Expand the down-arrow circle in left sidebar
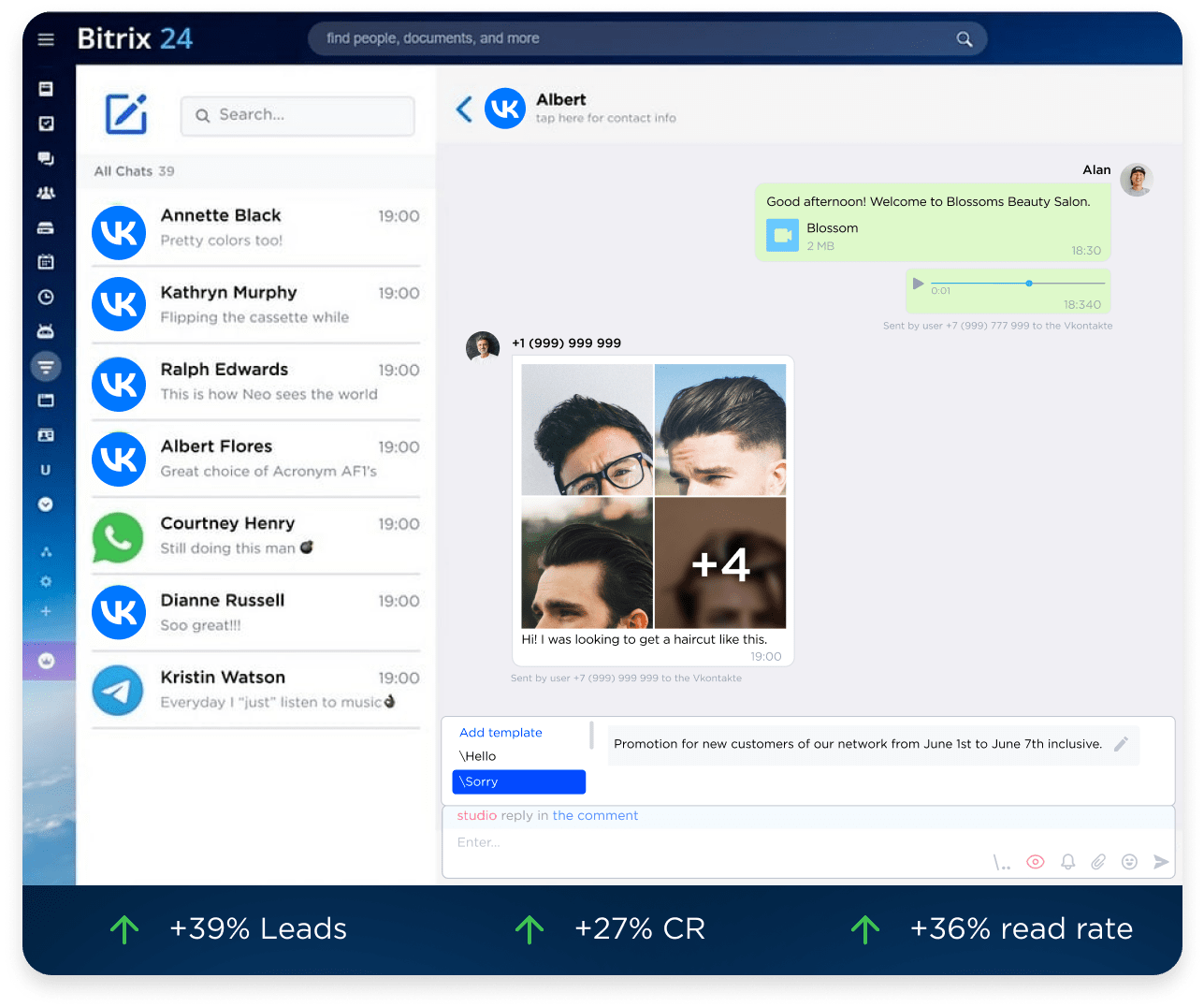Screen dimensions: 1204x1007 click(45, 504)
